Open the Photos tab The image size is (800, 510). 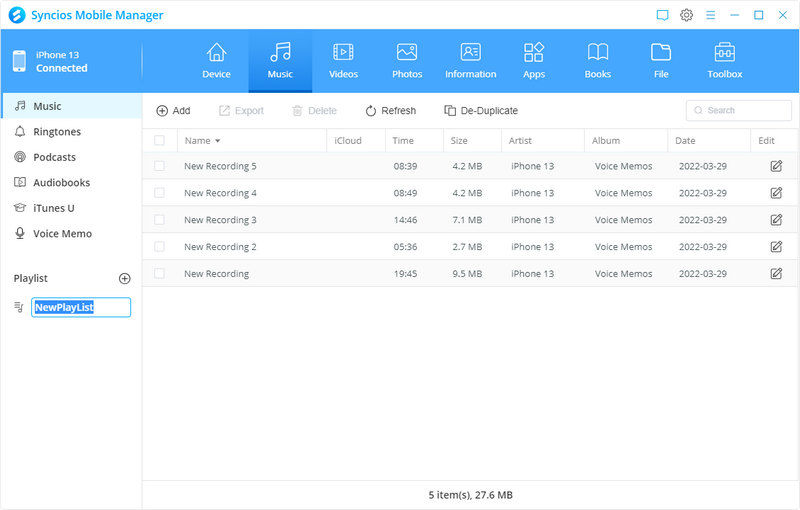407,61
